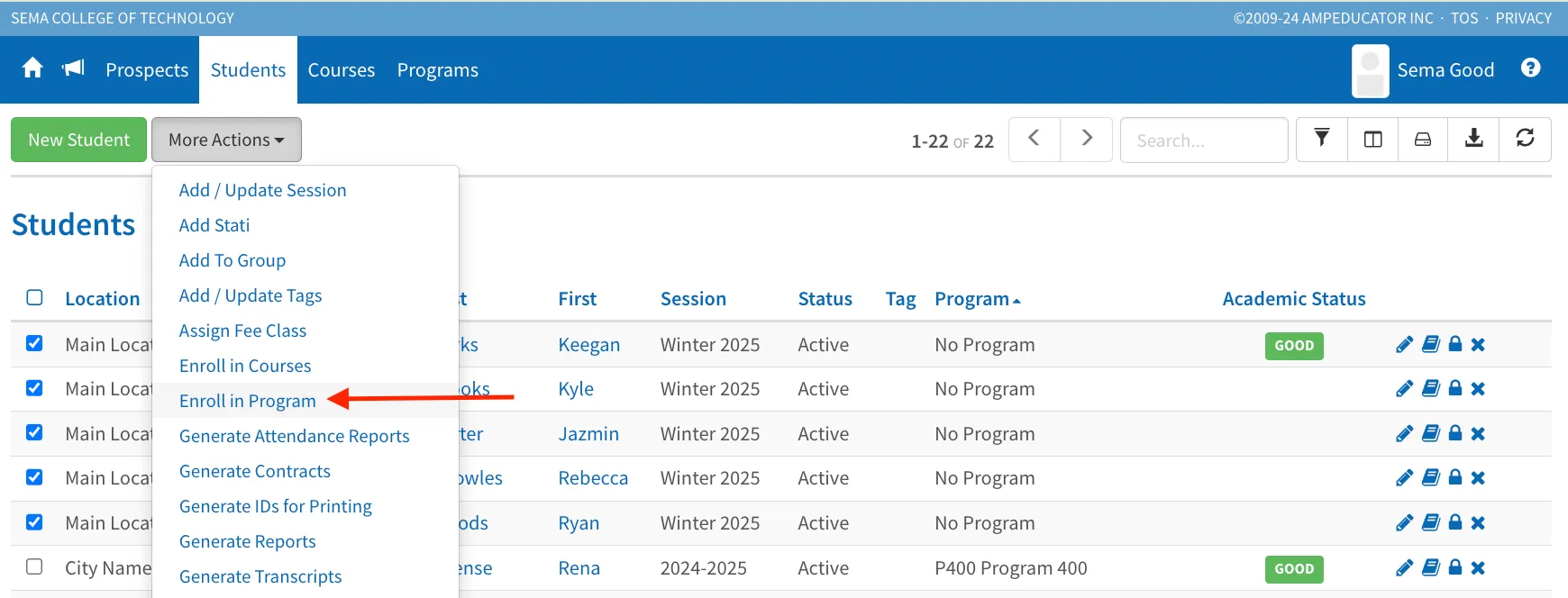Switch to the Prospects tab
This screenshot has width=1568, height=598.
[147, 70]
